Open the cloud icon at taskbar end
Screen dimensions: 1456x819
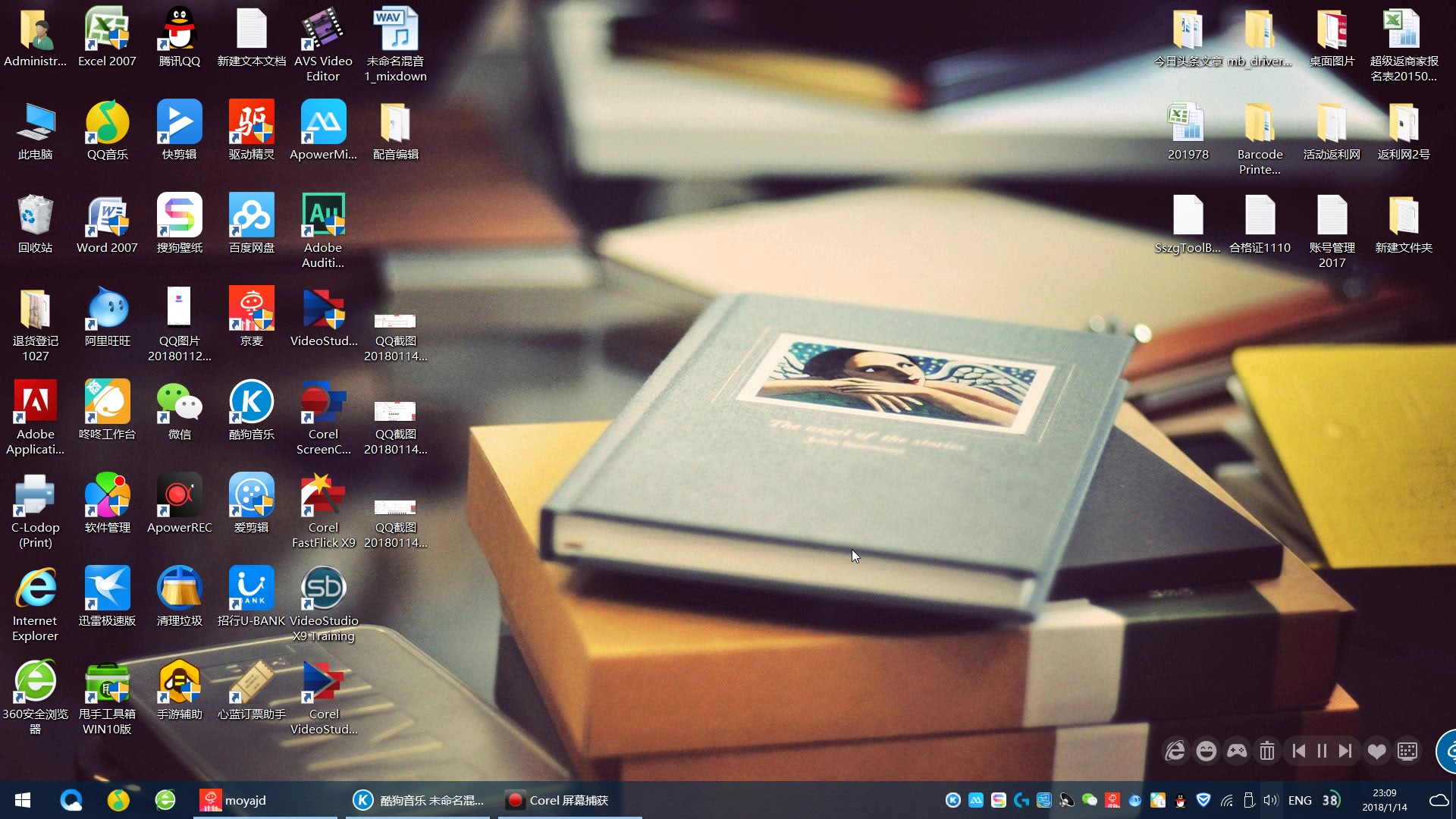click(x=1439, y=800)
